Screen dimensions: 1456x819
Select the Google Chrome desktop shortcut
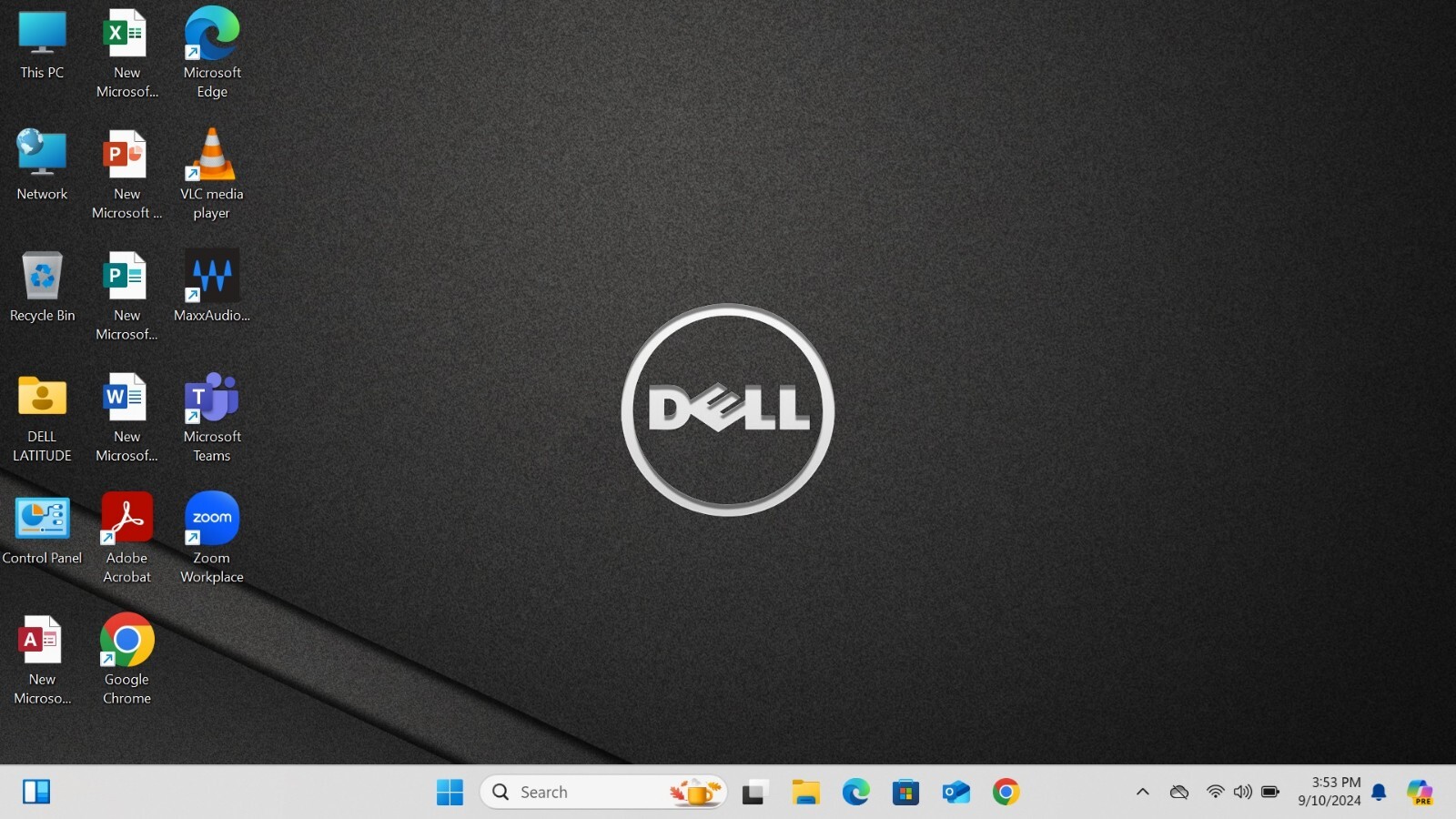coord(126,661)
